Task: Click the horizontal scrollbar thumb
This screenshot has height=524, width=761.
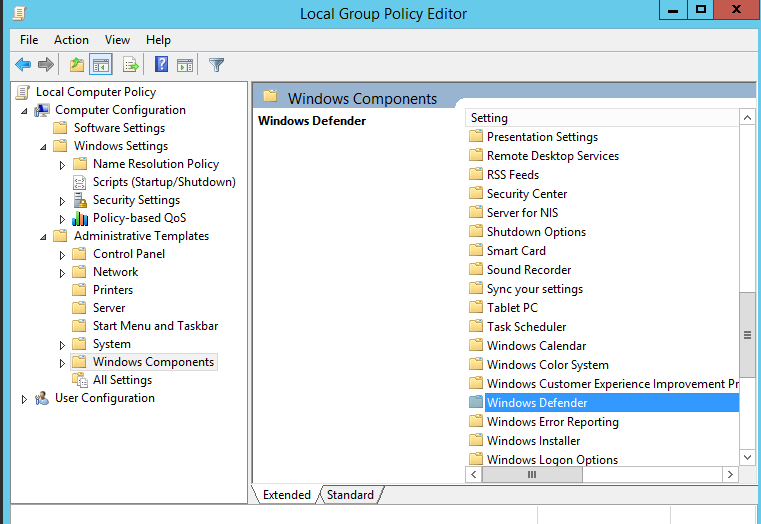Action: tap(532, 475)
